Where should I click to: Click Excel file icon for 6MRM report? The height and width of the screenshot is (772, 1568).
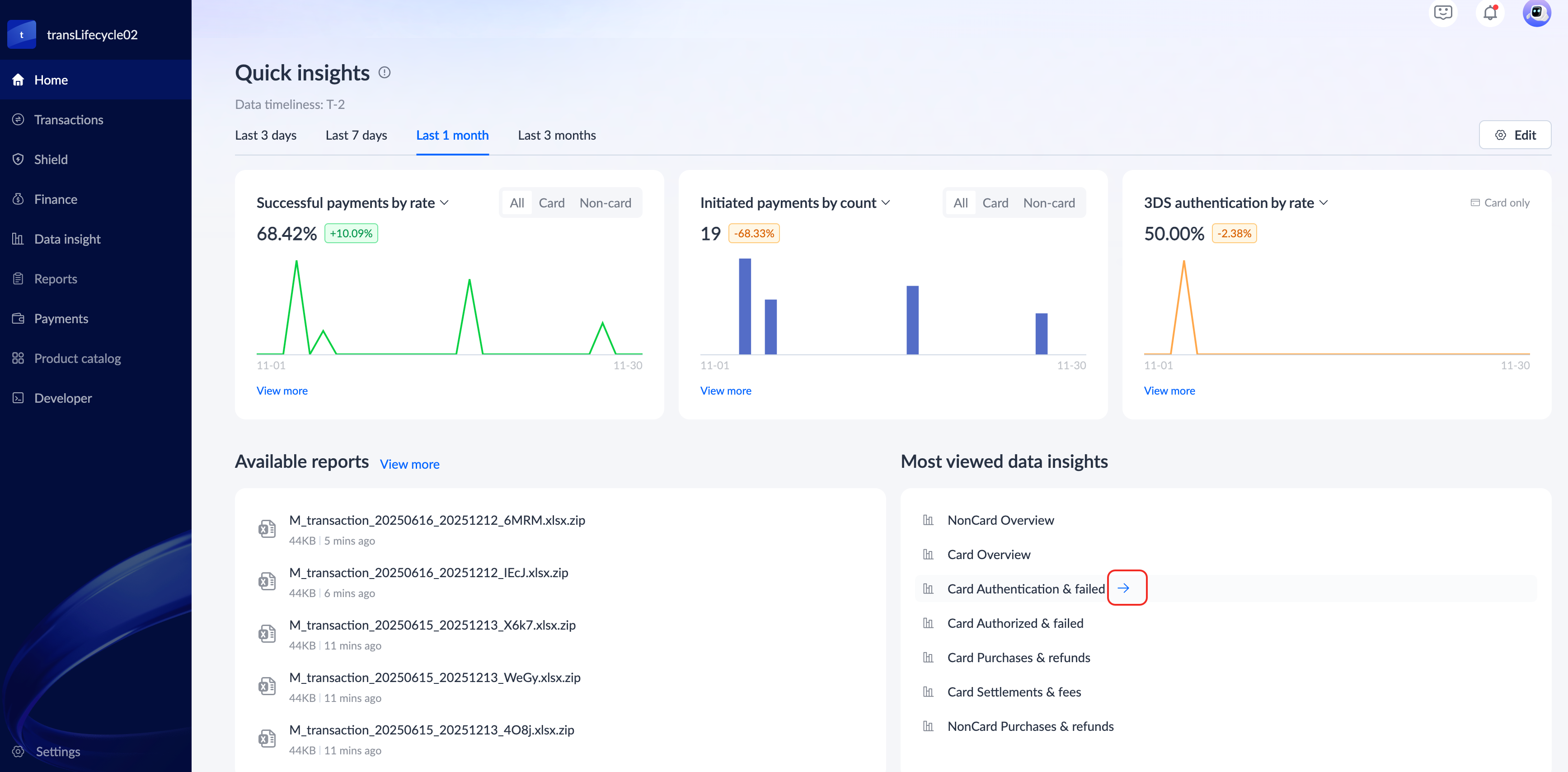pyautogui.click(x=267, y=528)
